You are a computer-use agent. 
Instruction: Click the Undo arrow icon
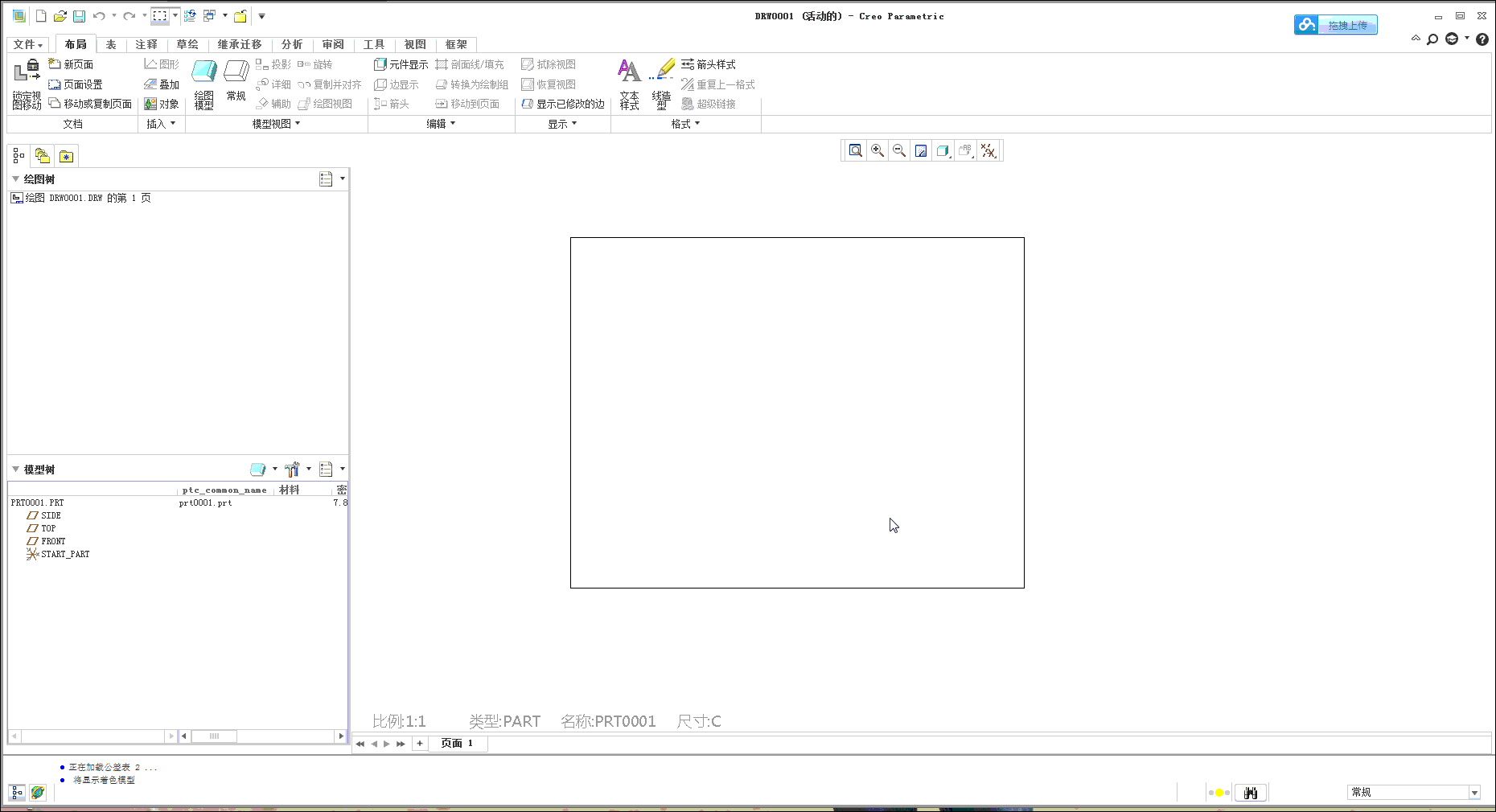coord(99,16)
